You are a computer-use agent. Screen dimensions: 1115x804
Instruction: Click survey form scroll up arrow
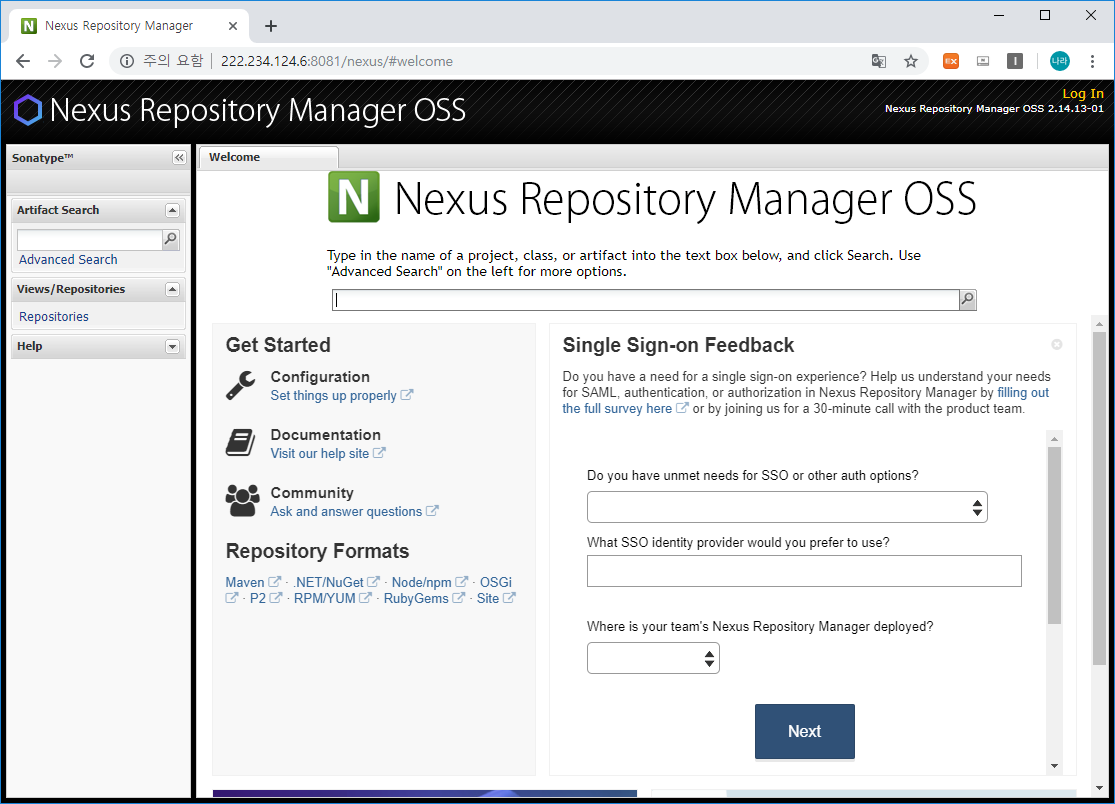(x=1054, y=439)
